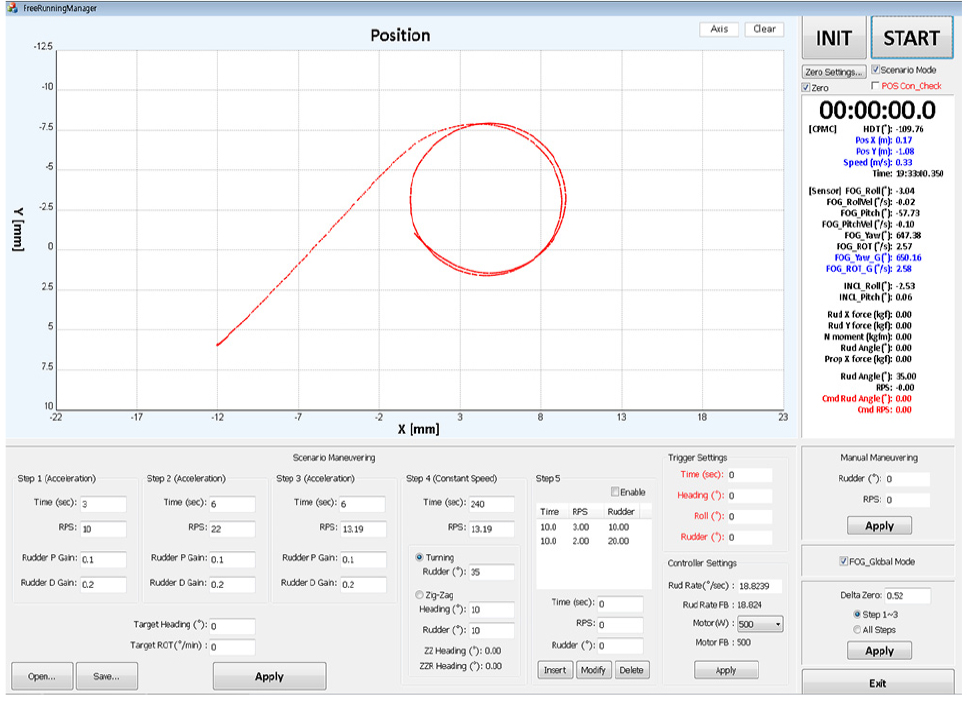Select Step 5 row with RPS 2.00
Image resolution: width=968 pixels, height=701 pixels.
(593, 541)
